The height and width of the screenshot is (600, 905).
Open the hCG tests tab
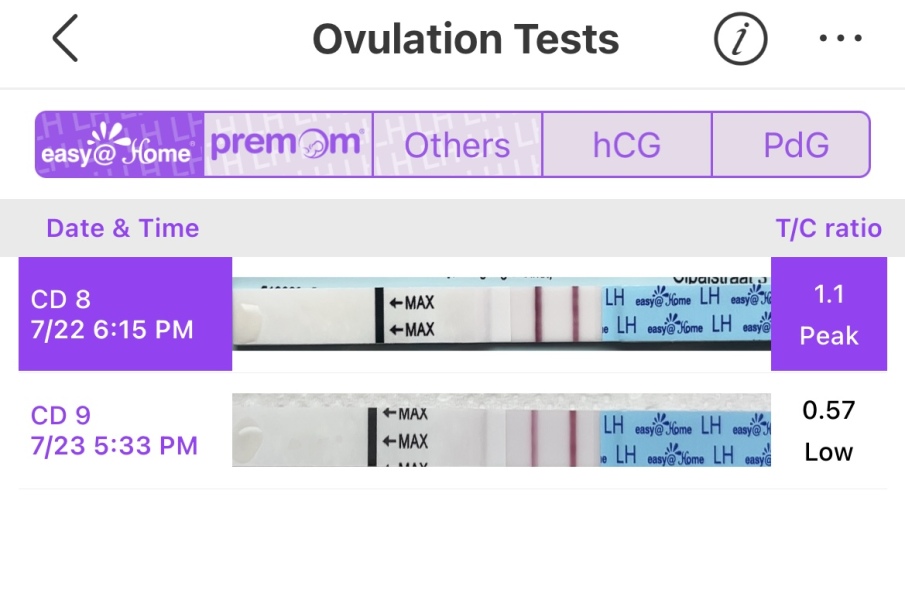click(x=627, y=145)
